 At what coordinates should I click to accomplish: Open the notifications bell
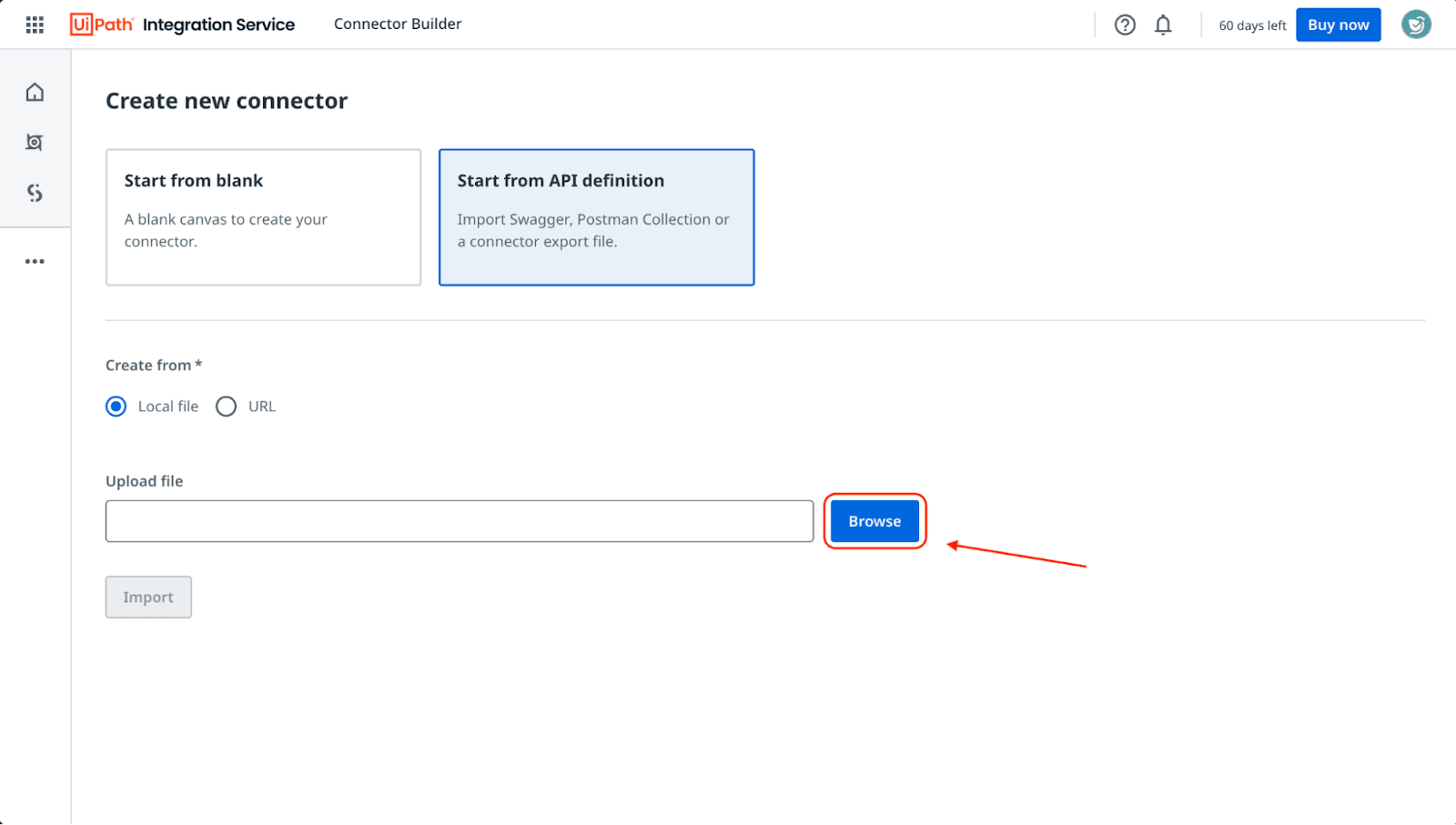(x=1163, y=25)
